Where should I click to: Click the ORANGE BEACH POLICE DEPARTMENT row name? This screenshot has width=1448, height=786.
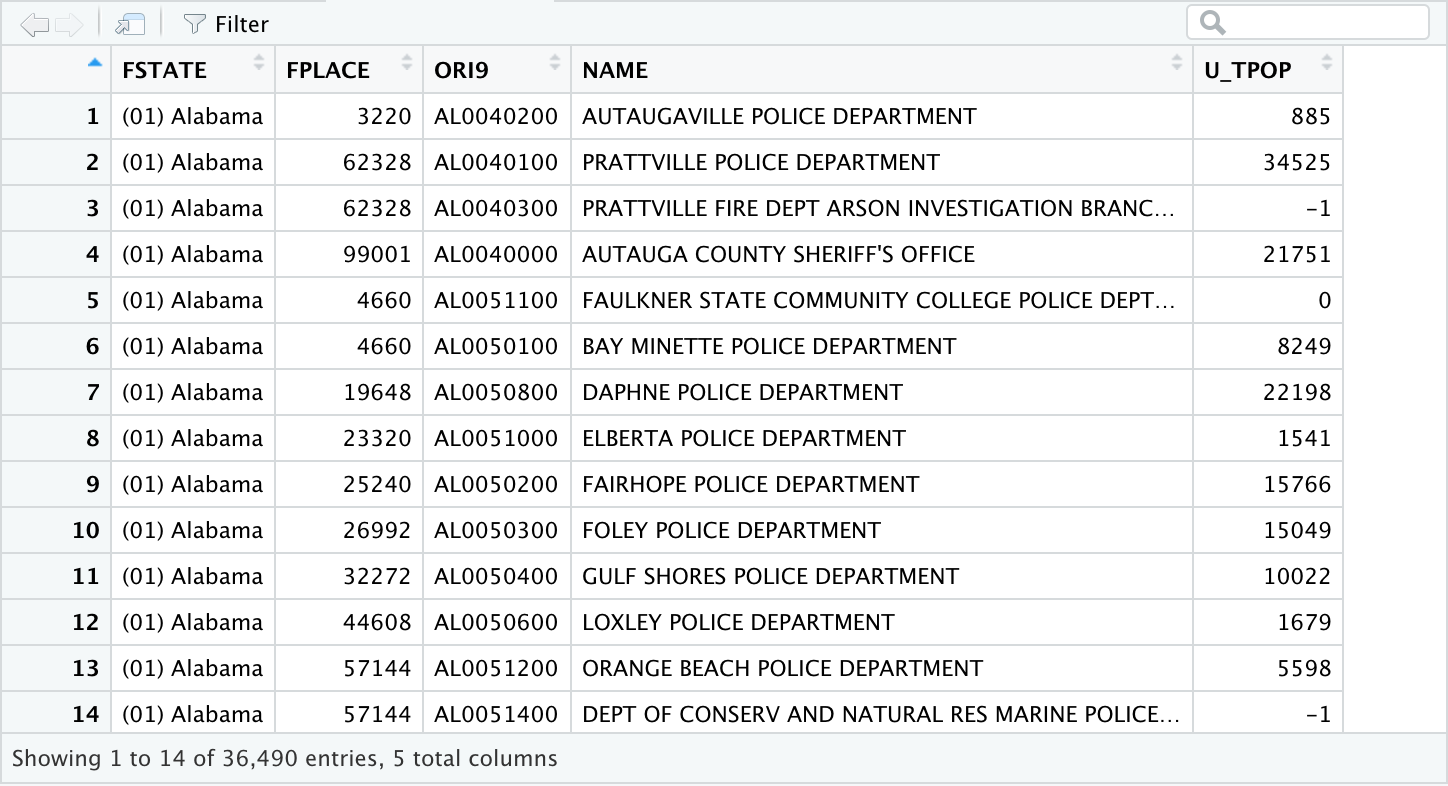pyautogui.click(x=782, y=668)
